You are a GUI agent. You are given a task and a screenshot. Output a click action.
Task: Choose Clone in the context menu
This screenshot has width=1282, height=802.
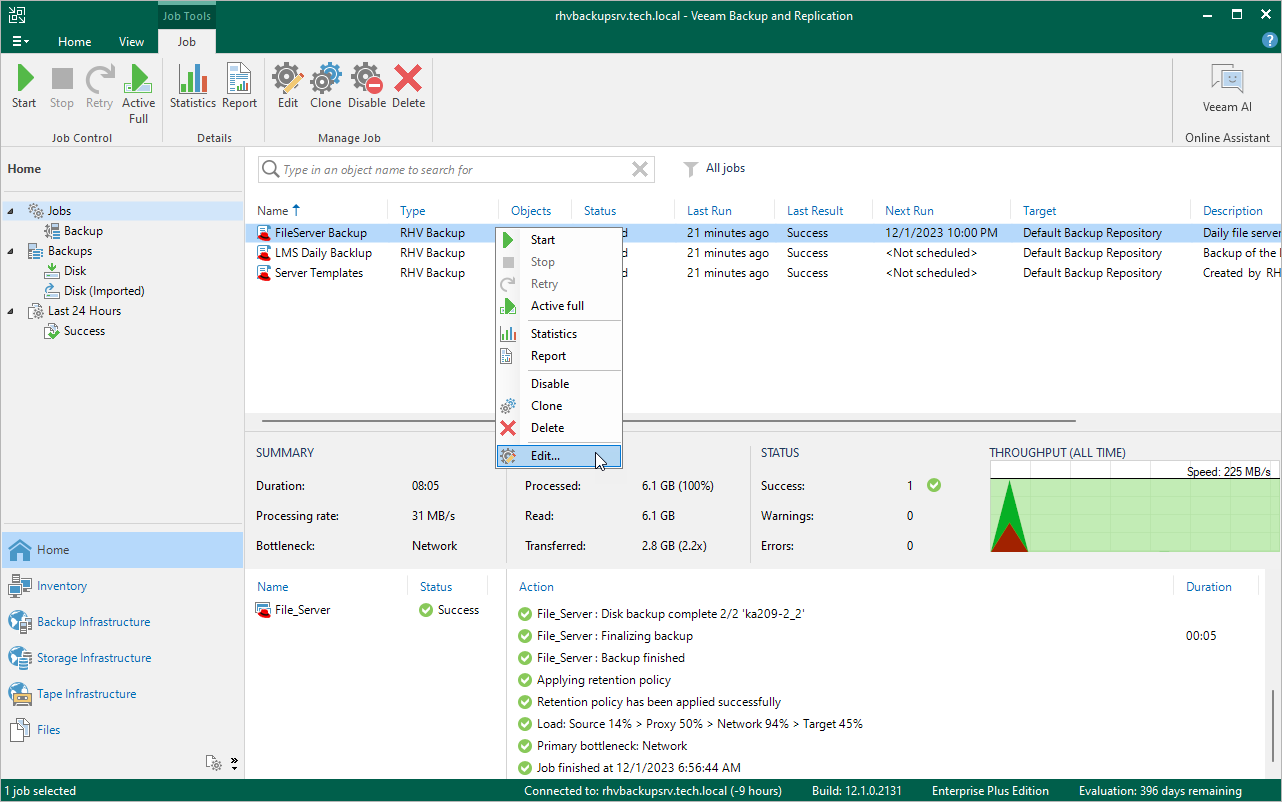(560, 406)
